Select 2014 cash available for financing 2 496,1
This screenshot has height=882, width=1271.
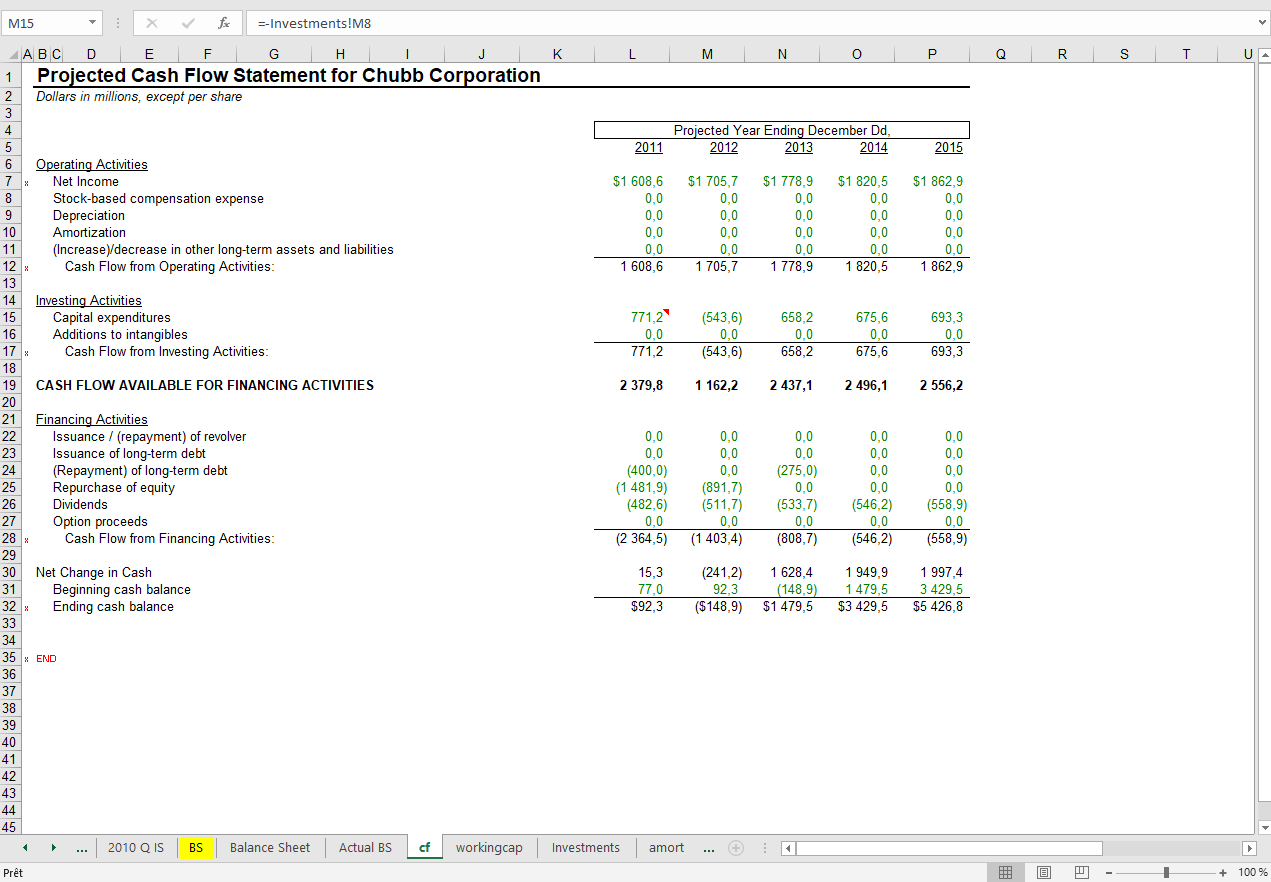pos(857,385)
